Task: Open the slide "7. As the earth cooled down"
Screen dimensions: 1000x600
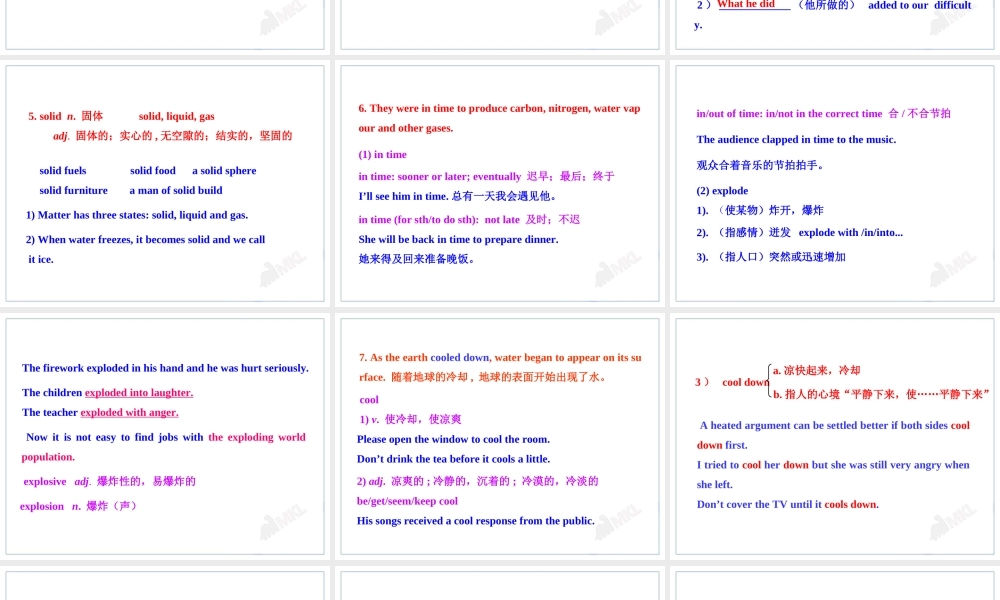Action: tap(500, 436)
